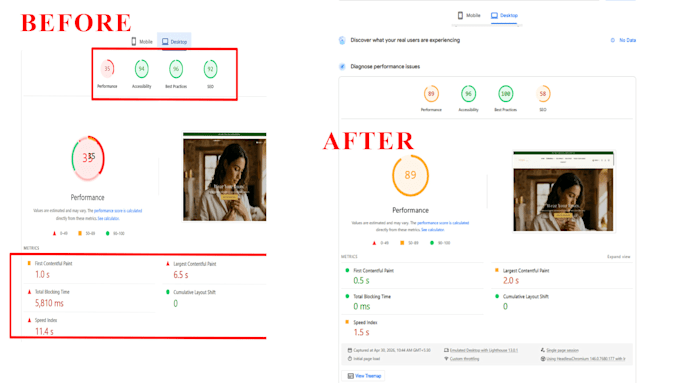Click the Total Blocking Time 0 ms metric
This screenshot has width=680, height=383.
click(x=412, y=301)
